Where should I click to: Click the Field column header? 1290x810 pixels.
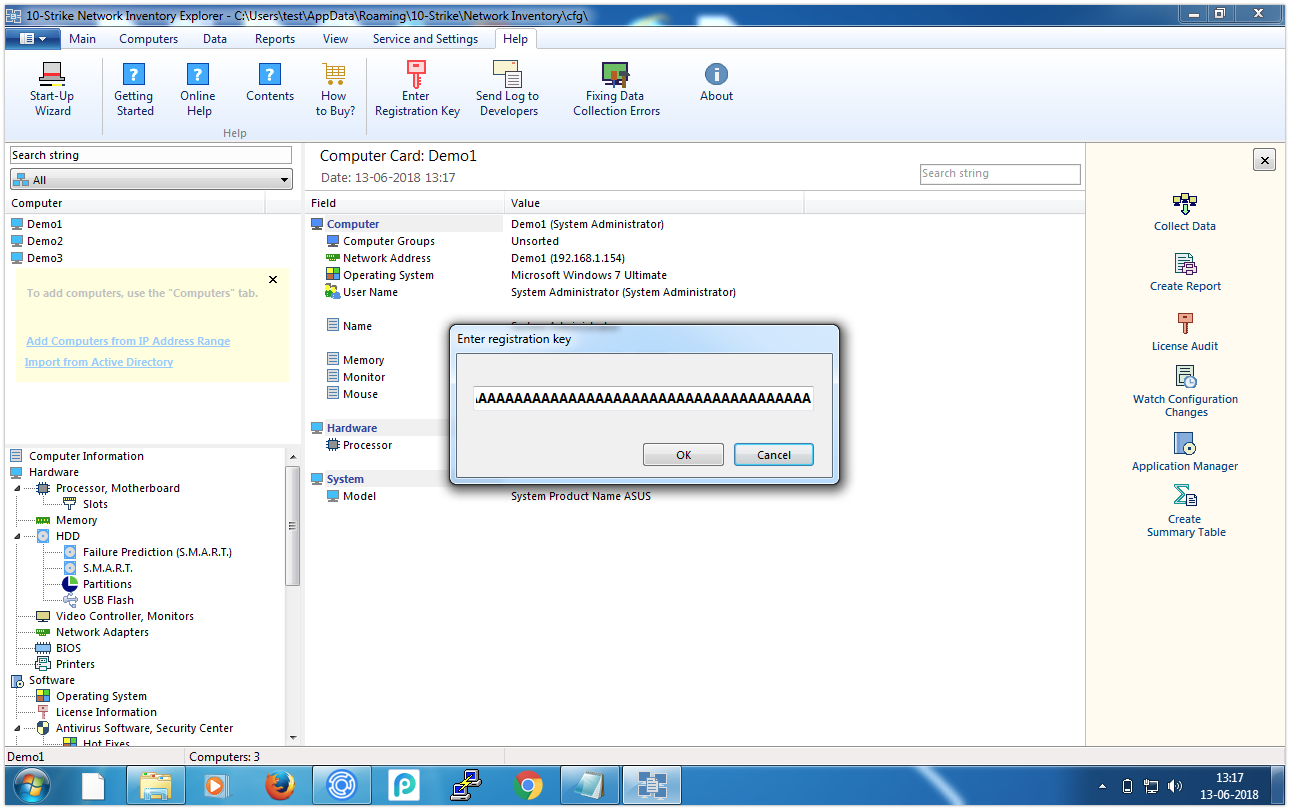click(405, 203)
